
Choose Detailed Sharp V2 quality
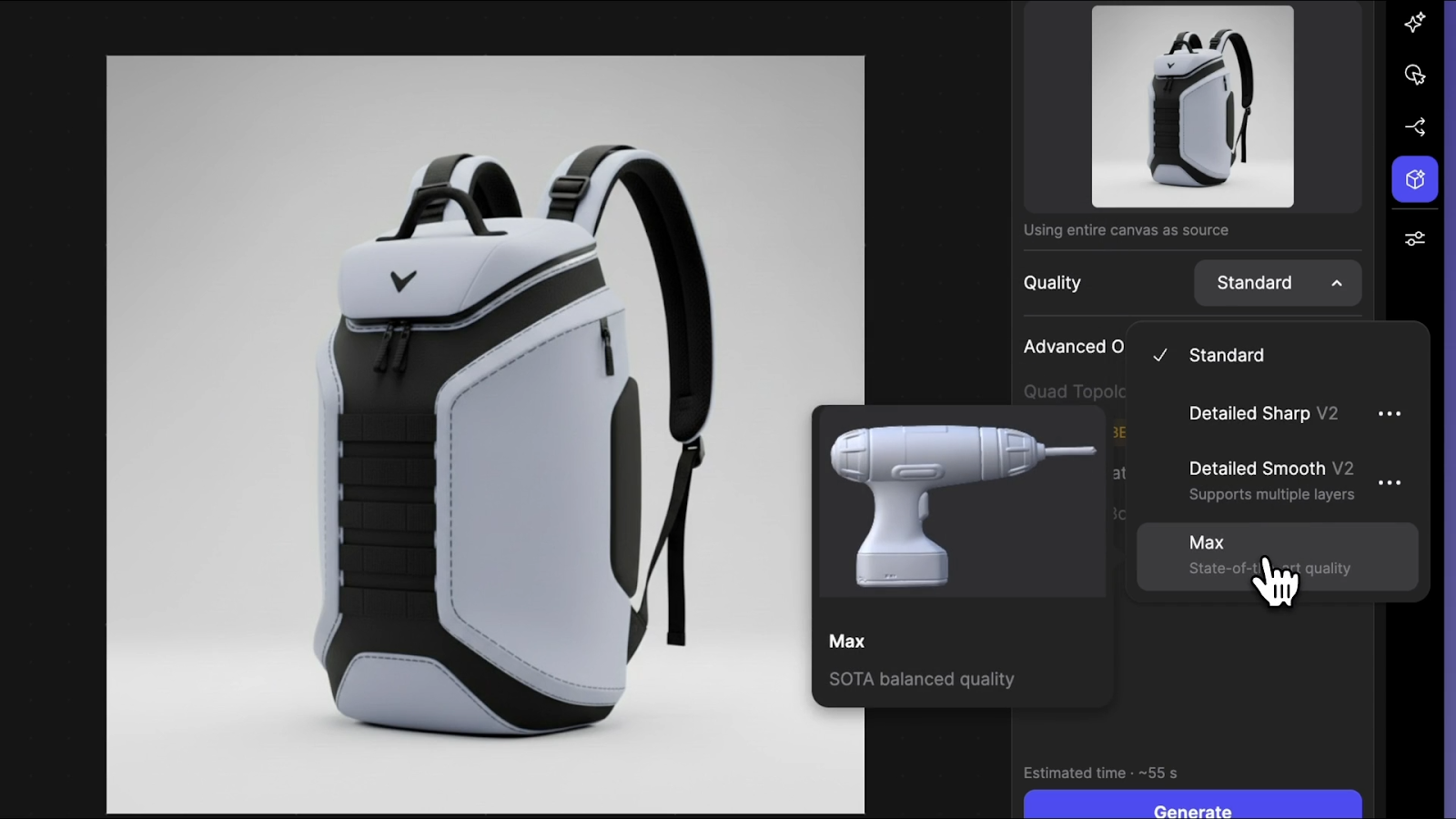click(x=1249, y=413)
